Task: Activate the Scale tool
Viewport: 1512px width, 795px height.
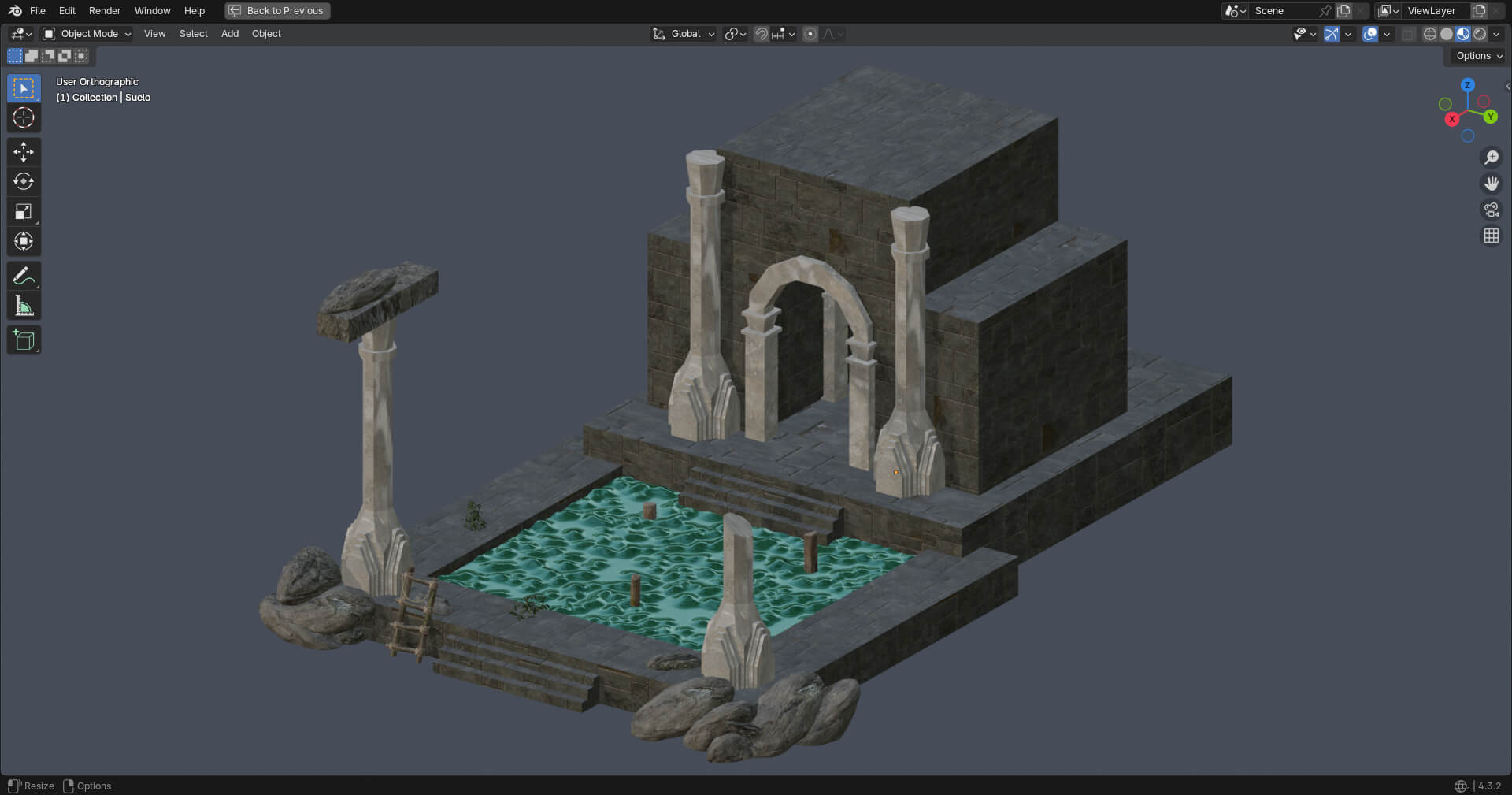Action: tap(24, 211)
